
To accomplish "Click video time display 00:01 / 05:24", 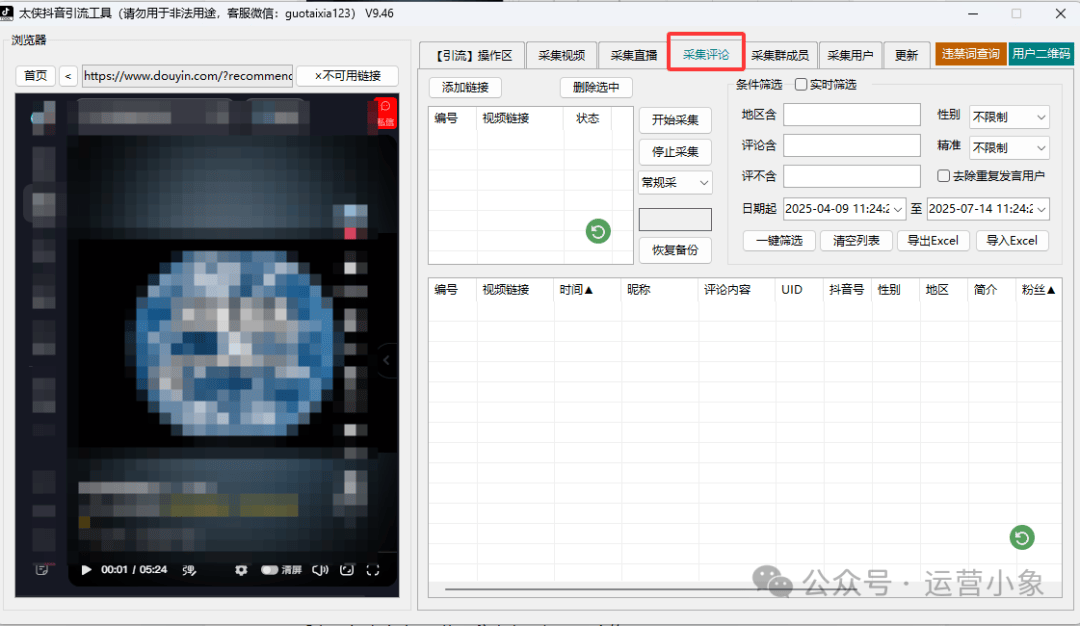I will 134,570.
